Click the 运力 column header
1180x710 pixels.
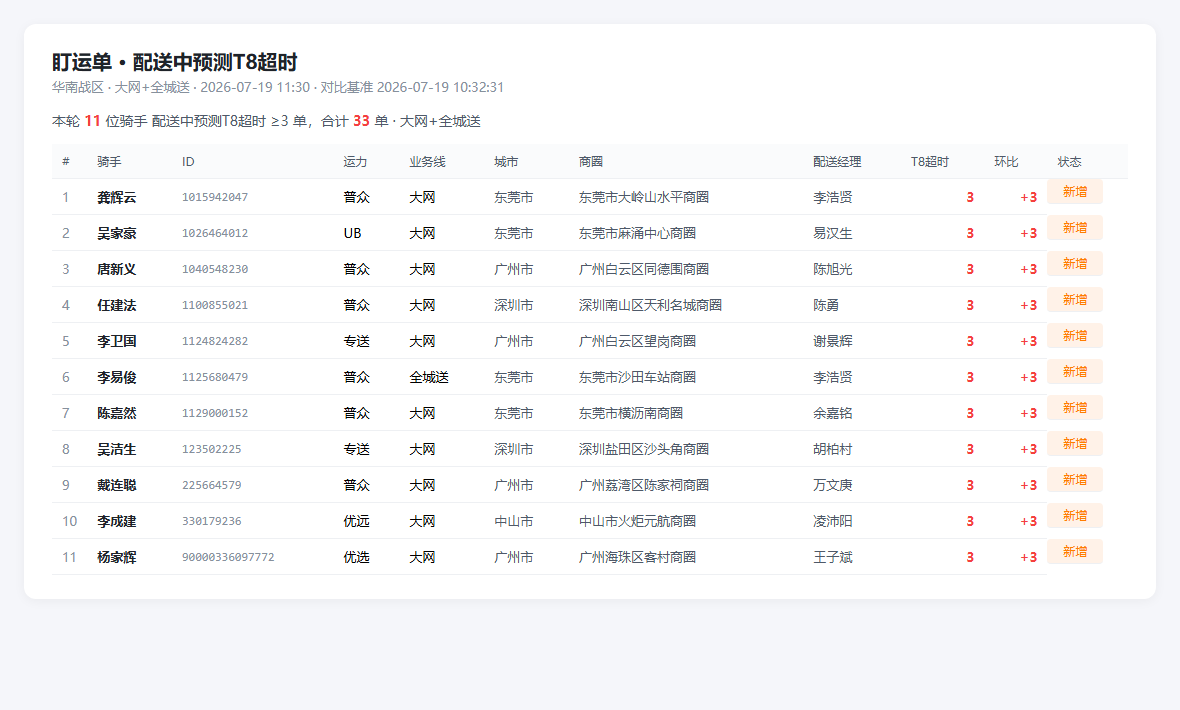tap(355, 162)
